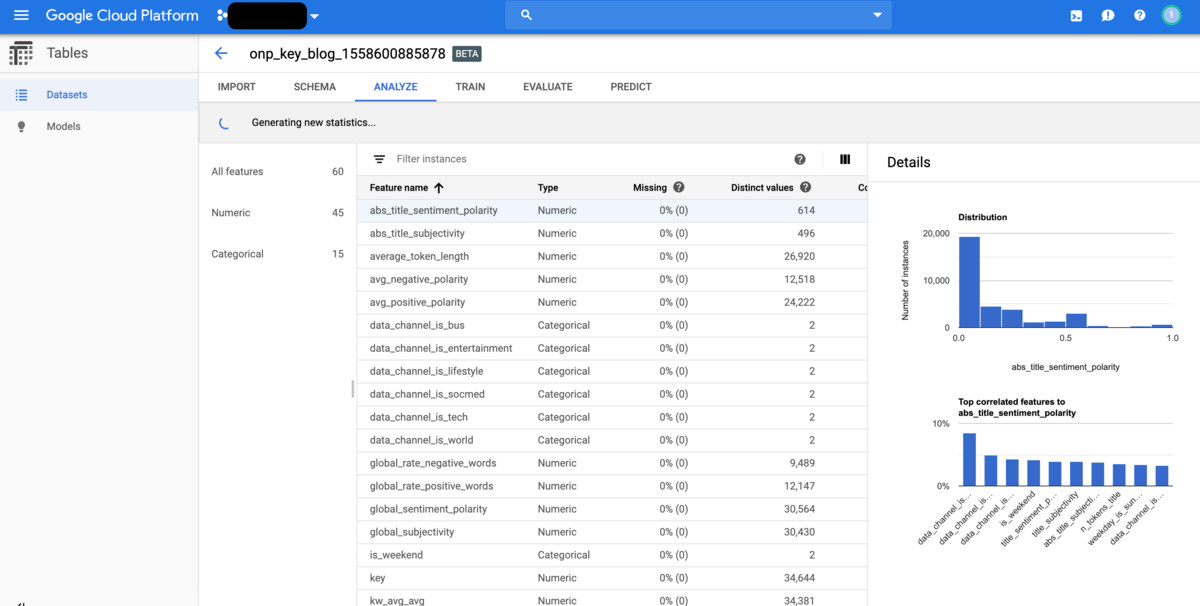
Task: Select the data_channel_is_entertainment row
Action: coord(612,349)
